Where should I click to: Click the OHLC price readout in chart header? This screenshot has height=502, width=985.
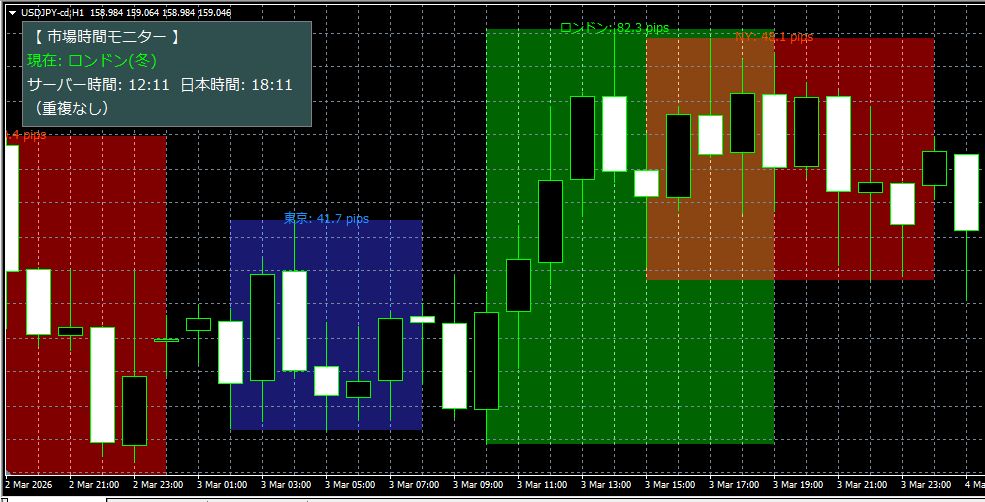(176, 13)
